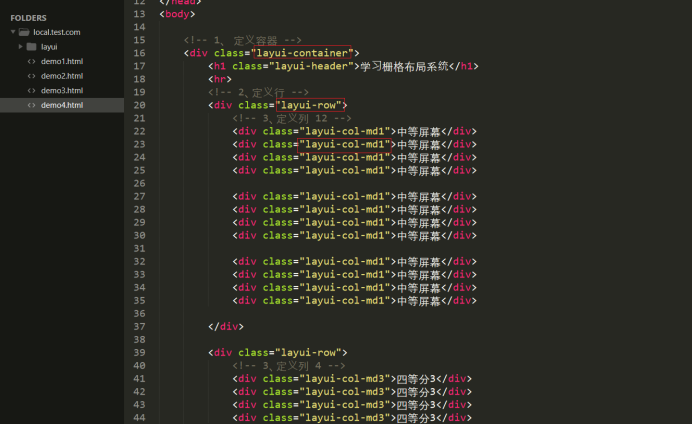Image resolution: width=692 pixels, height=425 pixels.
Task: Click "layui-col-md3" on line 41
Action: click(344, 379)
